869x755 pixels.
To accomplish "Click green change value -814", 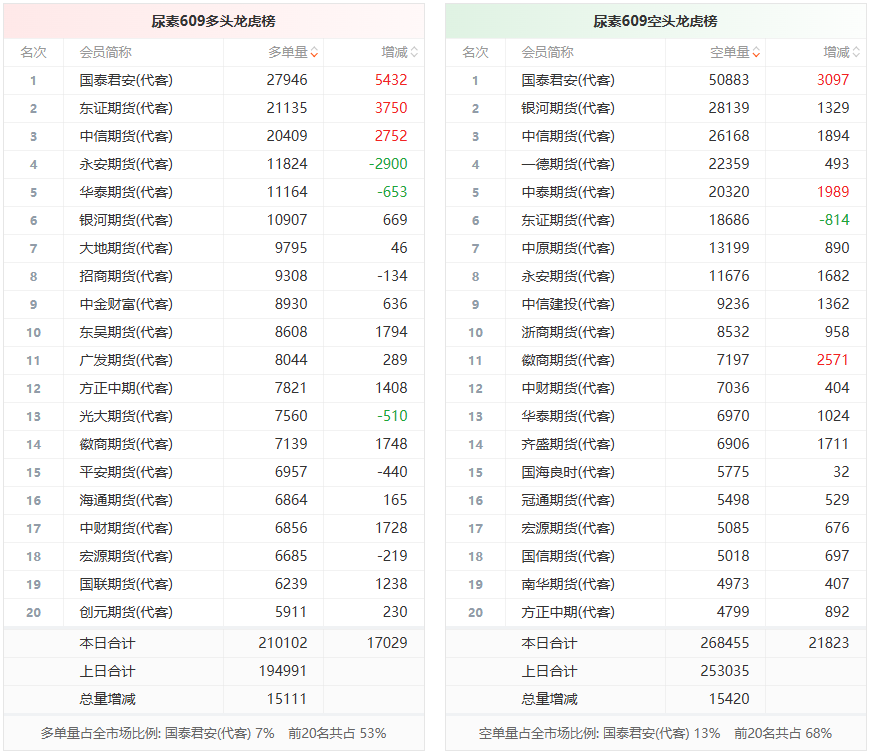I will [x=834, y=220].
